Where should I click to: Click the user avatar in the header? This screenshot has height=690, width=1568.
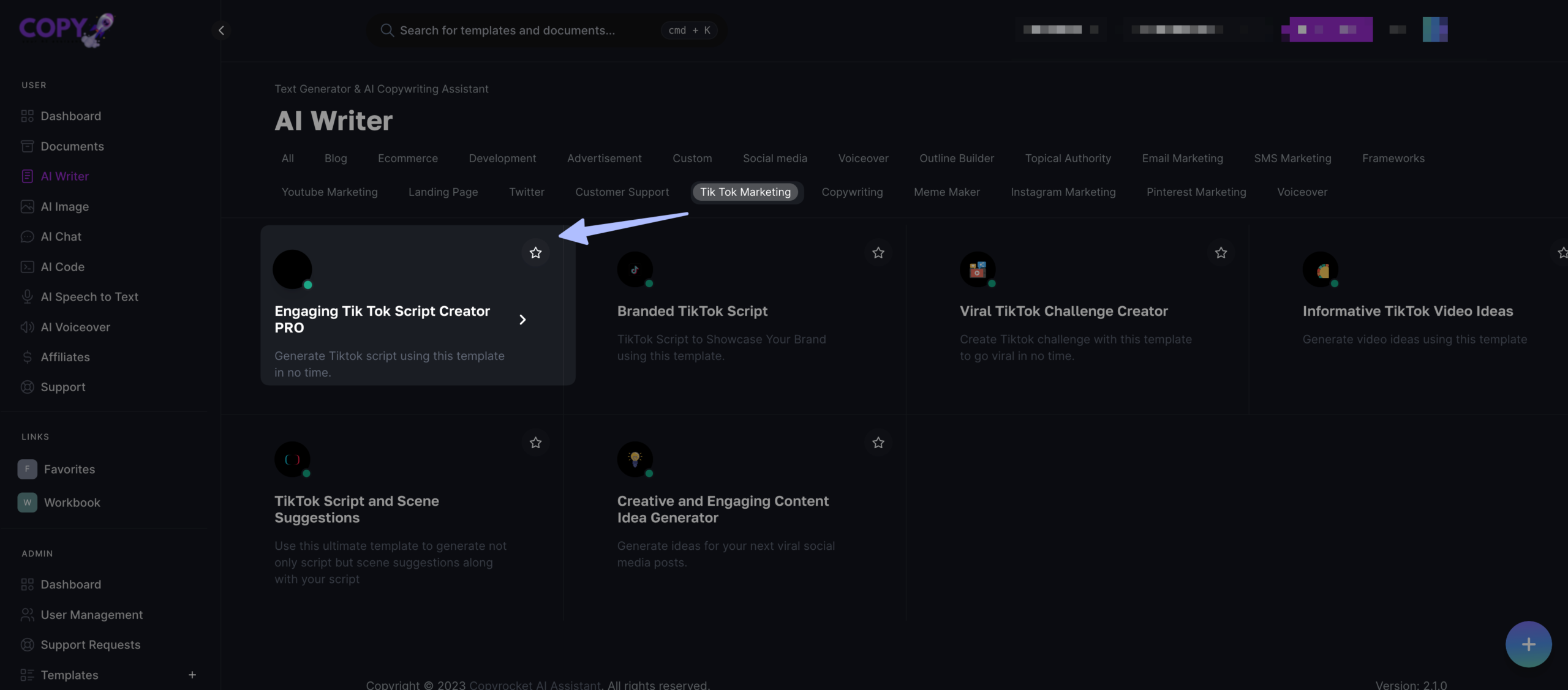point(1434,29)
